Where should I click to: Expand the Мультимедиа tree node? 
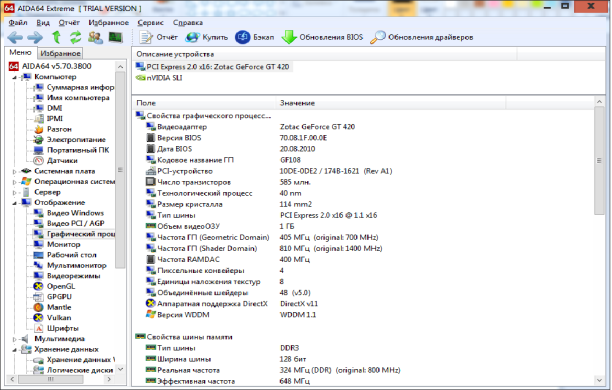[x=14, y=339]
